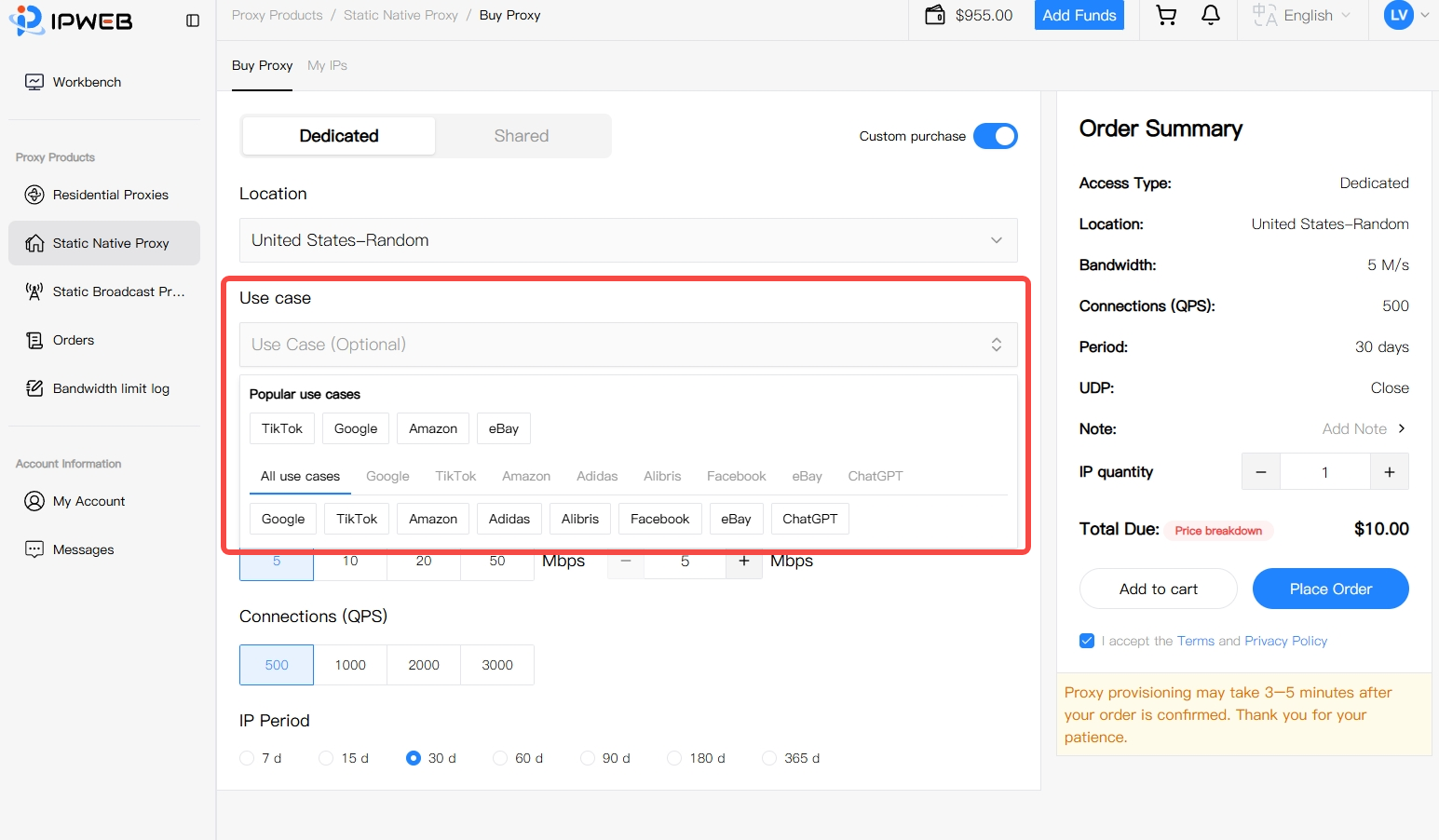Open Bandwidth limit log
The width and height of the screenshot is (1439, 840).
tap(104, 388)
